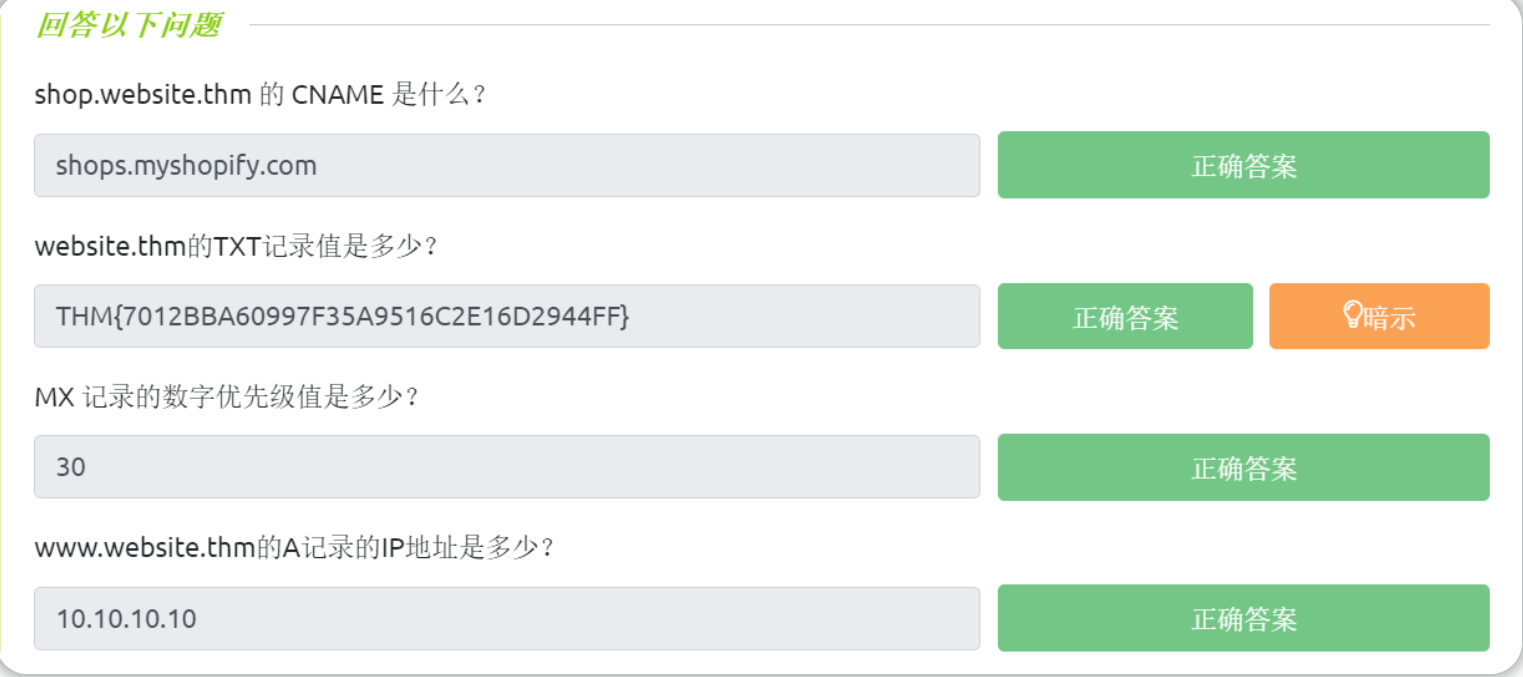
Task: Select the THM{7012BBA...} flag answer field
Action: pos(506,316)
